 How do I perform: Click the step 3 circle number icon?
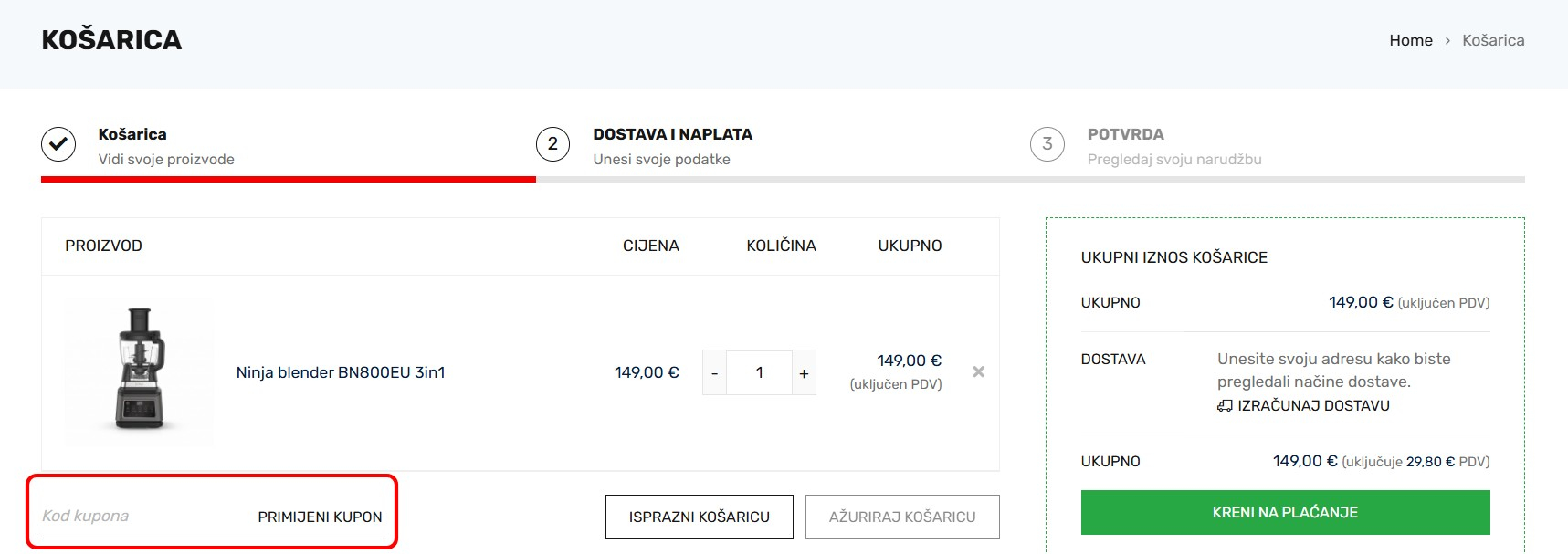click(x=1047, y=144)
